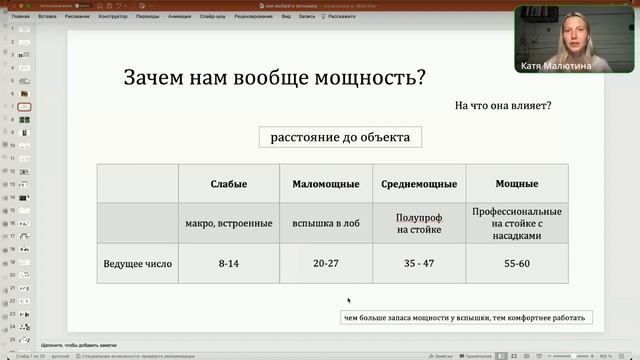Click the 8-14 table cell
This screenshot has height=360, width=640.
pos(229,264)
